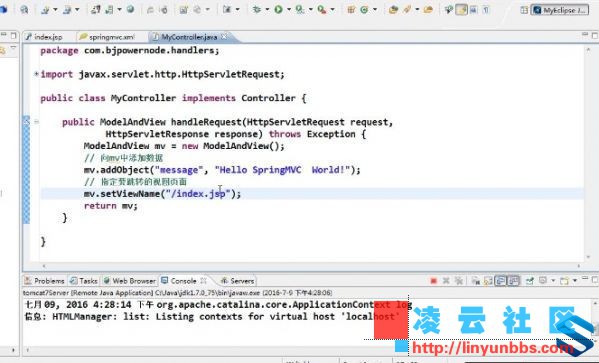
Task: Click the Open Perspective icon beside MyEclipse
Action: 524,10
